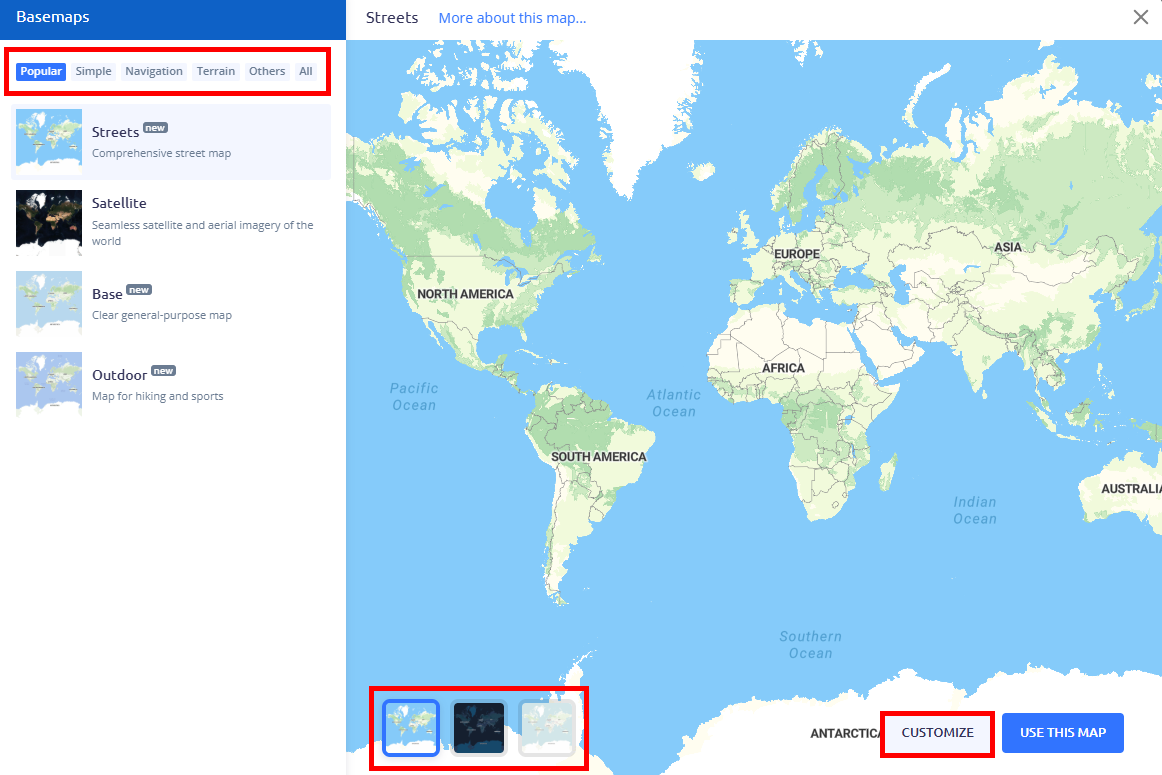
Task: Open the Others category tab
Action: click(267, 71)
